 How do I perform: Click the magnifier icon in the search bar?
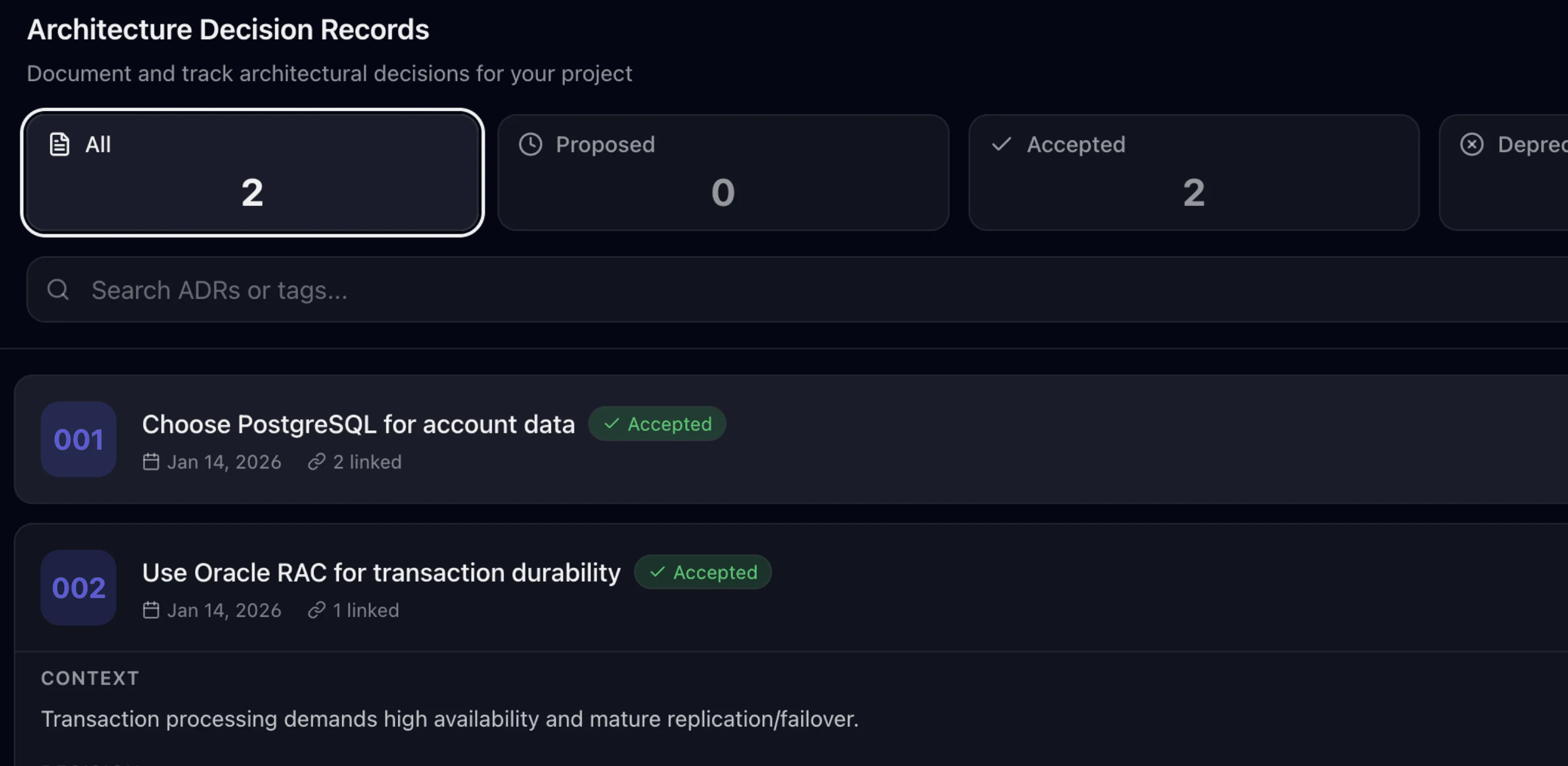[59, 289]
